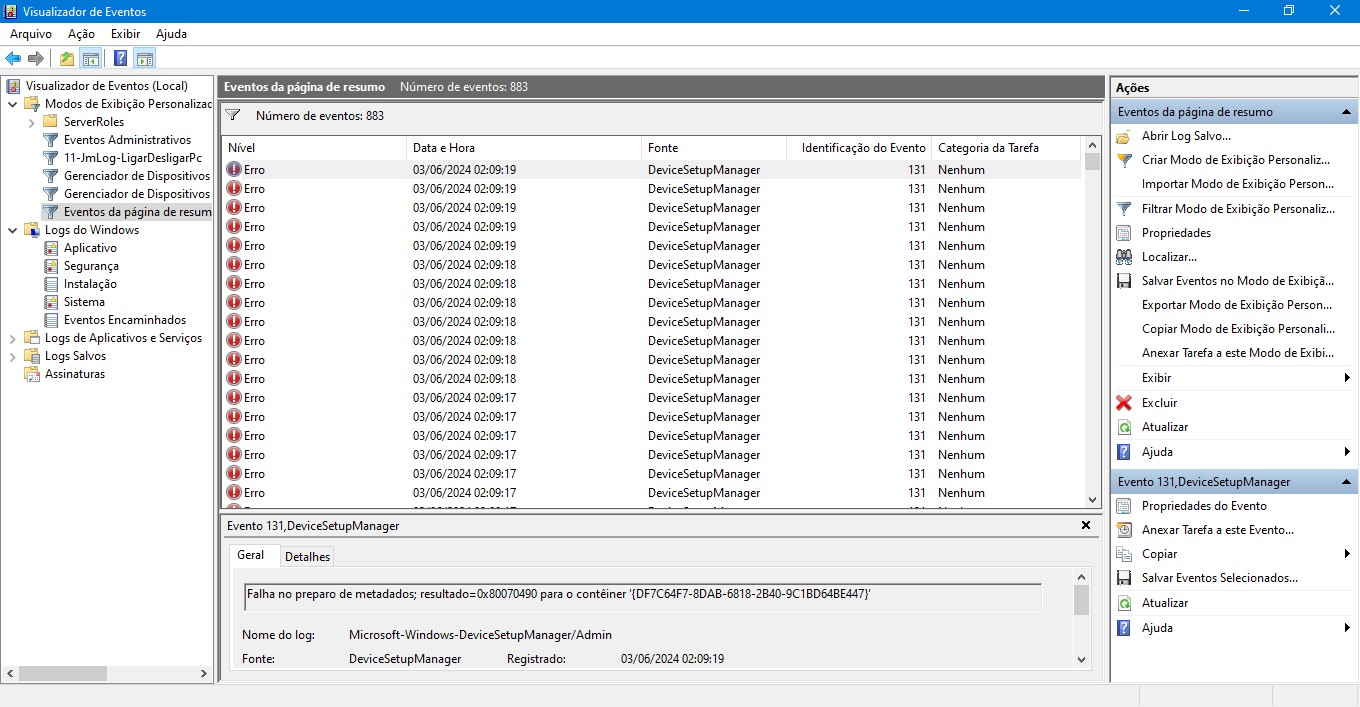Click the Segurança log icon in the tree
Screen dimensions: 1360x707
pyautogui.click(x=51, y=266)
